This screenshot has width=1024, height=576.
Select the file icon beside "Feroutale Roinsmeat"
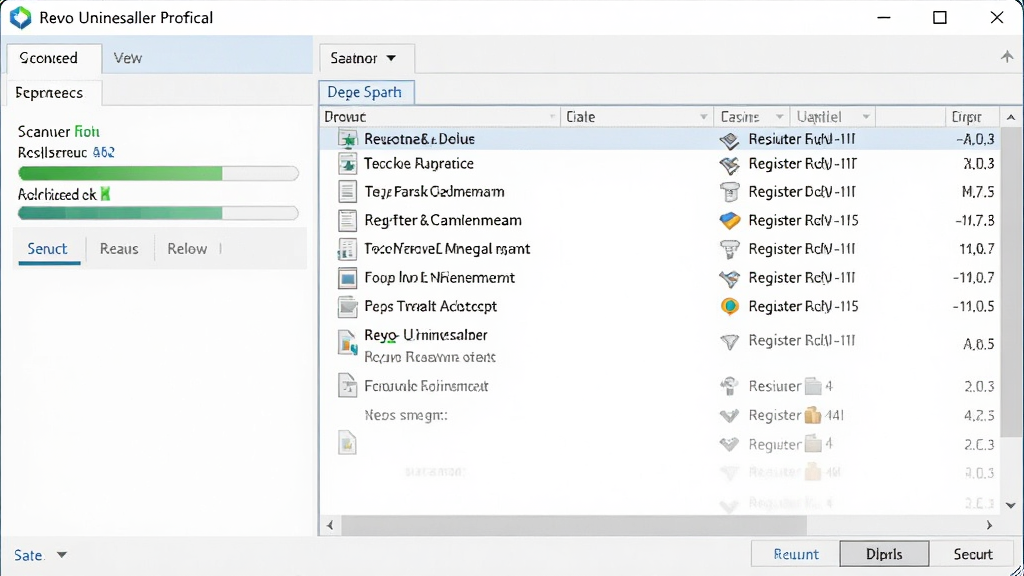click(x=347, y=386)
